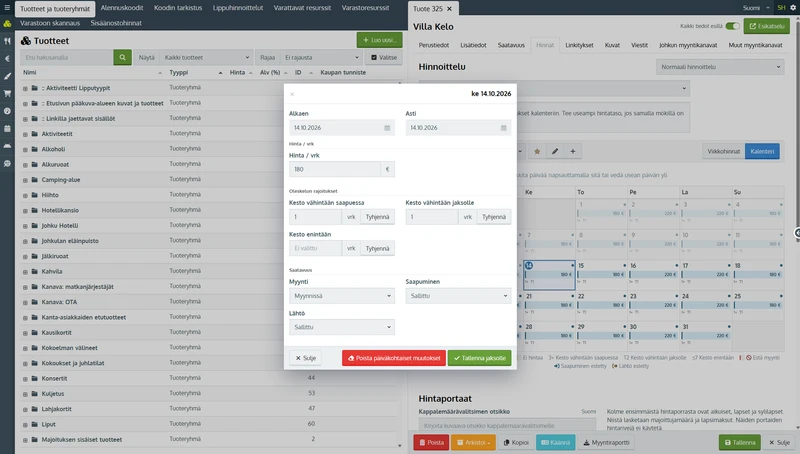Close the Tuote 325 tab
This screenshot has height=454, width=800.
pos(449,9)
